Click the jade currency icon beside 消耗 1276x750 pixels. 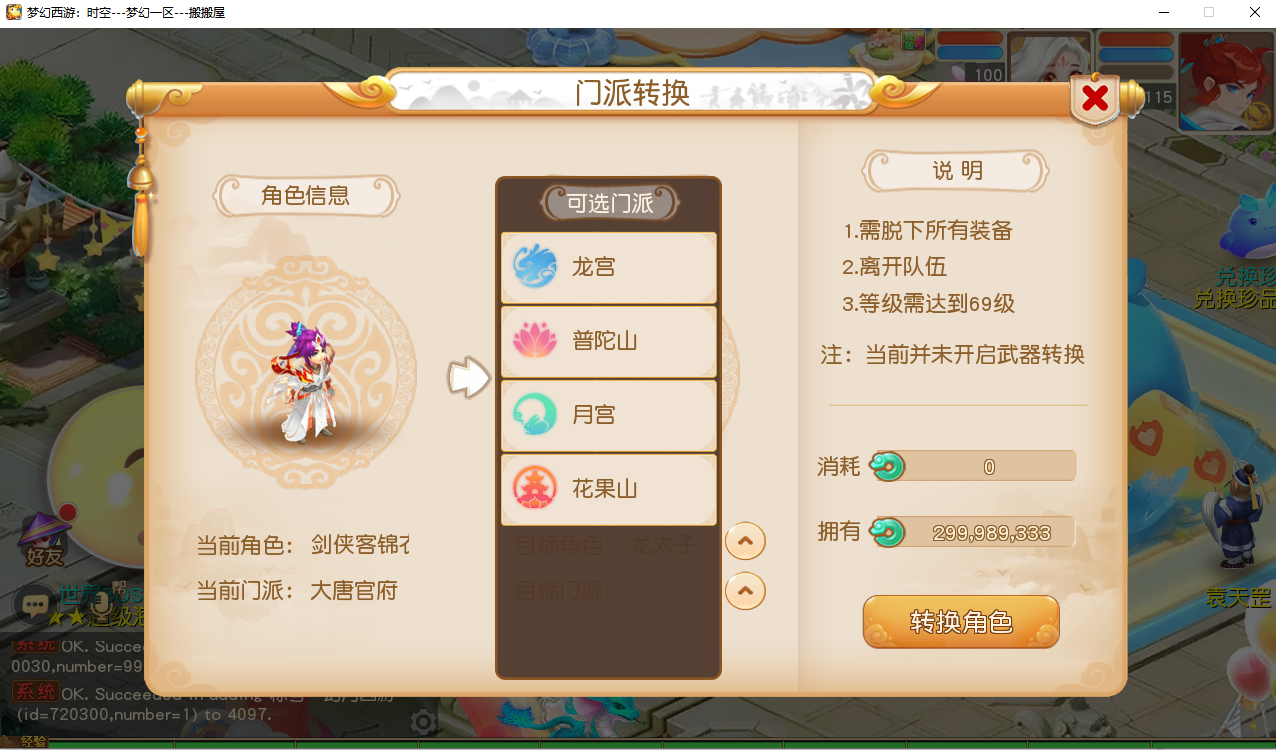click(x=887, y=466)
